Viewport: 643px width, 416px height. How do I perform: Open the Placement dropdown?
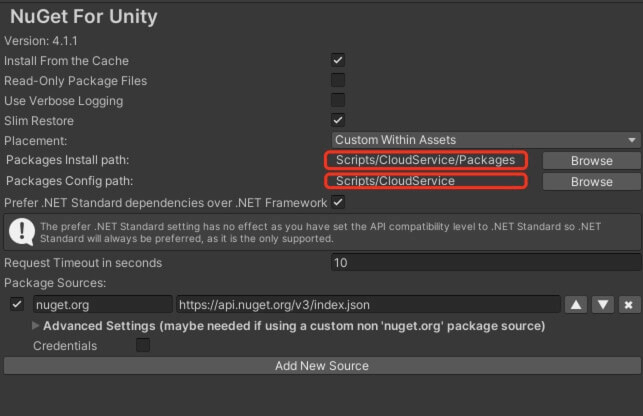coord(486,140)
